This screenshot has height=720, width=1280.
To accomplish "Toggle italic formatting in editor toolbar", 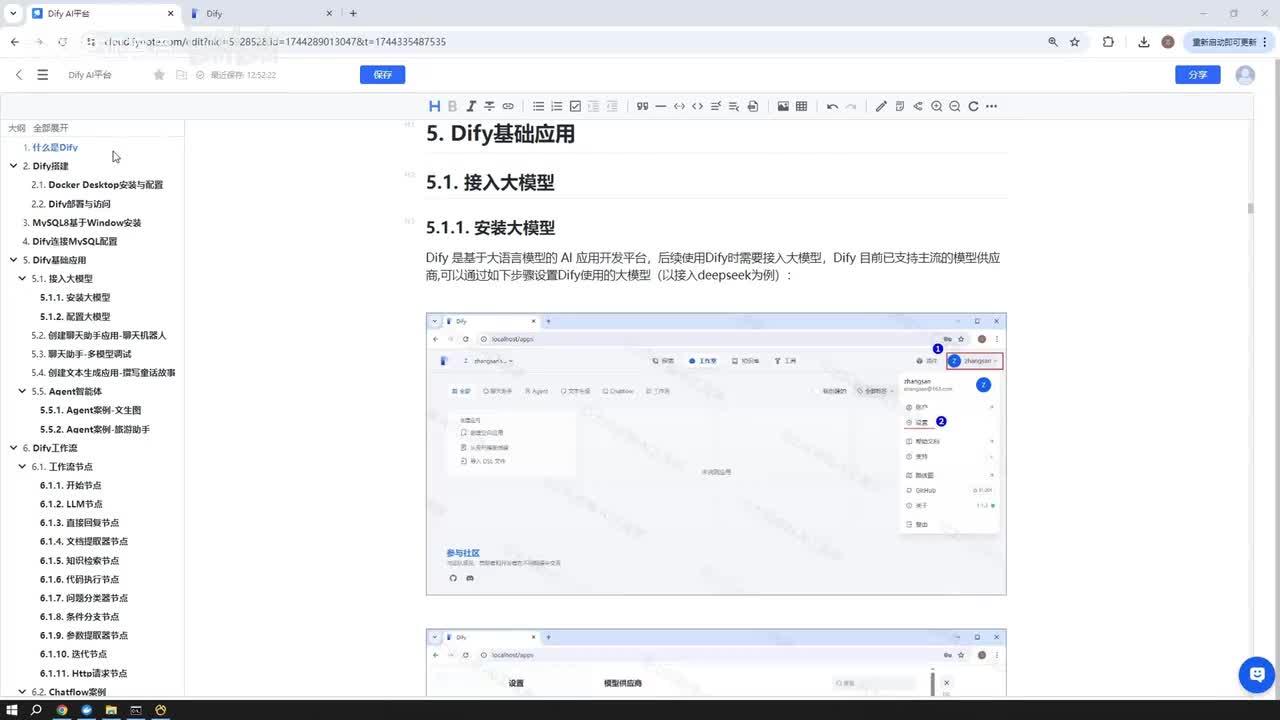I will tap(471, 106).
